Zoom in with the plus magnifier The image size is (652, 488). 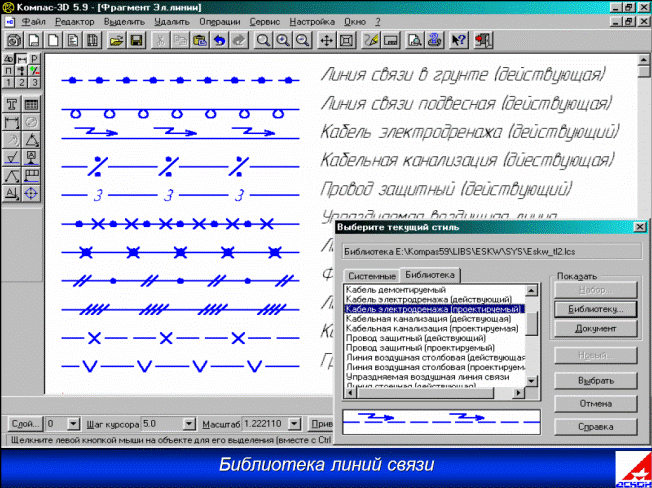point(283,41)
